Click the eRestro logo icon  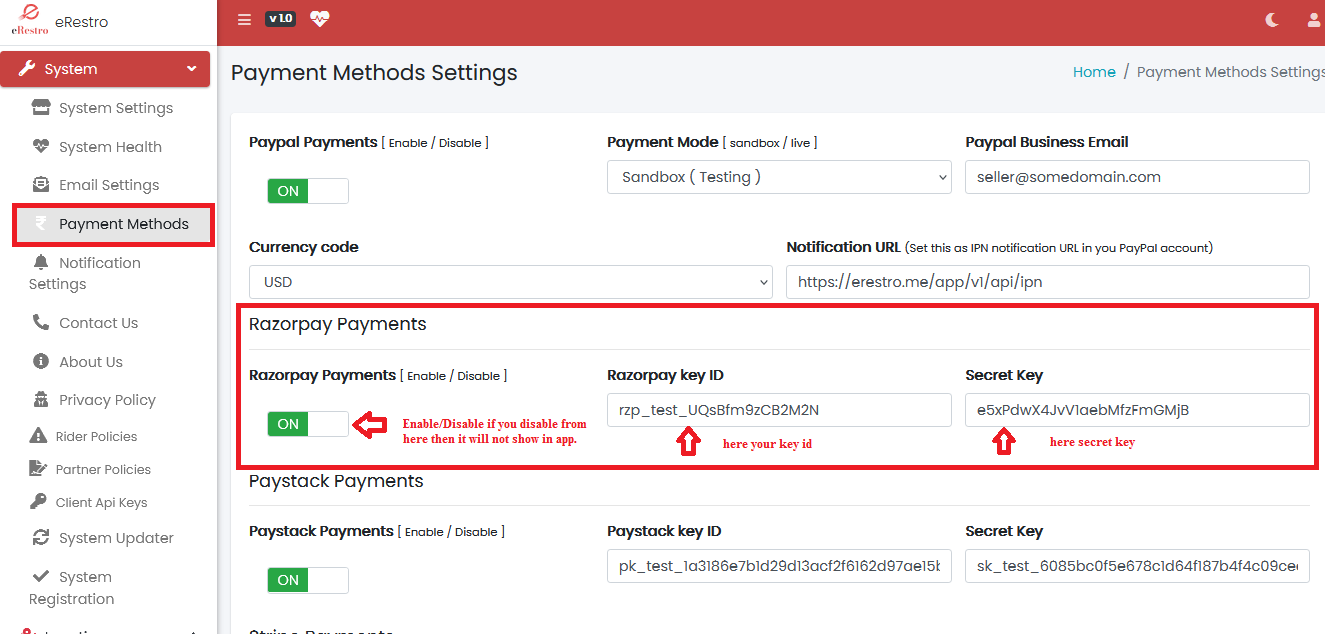(30, 20)
